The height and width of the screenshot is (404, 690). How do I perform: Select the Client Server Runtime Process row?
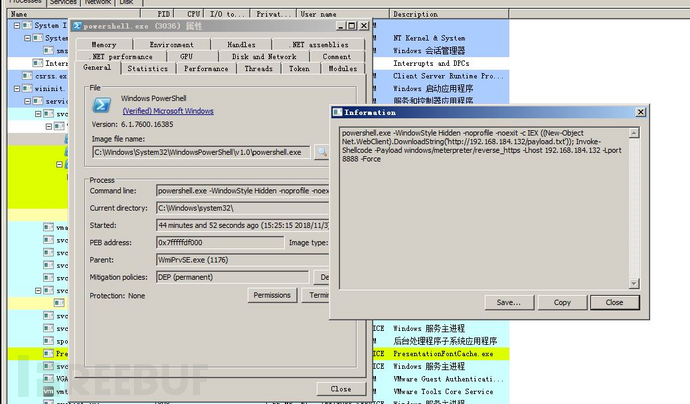pos(448,76)
